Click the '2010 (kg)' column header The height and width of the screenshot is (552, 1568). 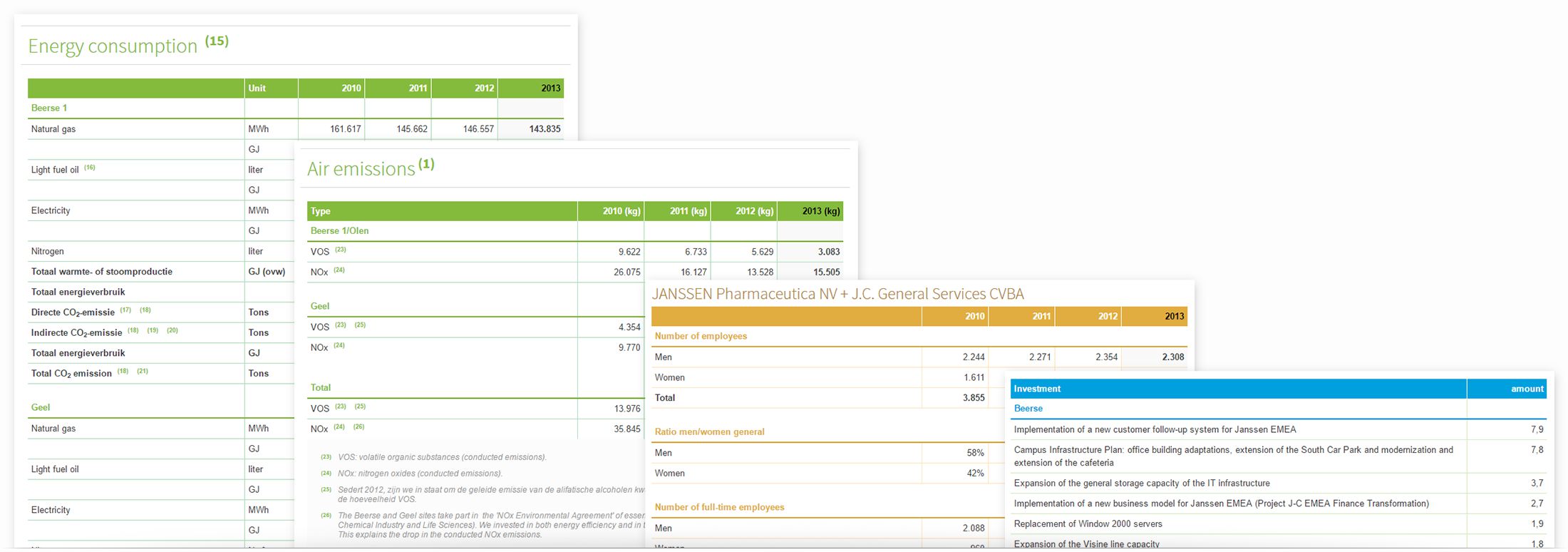[621, 211]
